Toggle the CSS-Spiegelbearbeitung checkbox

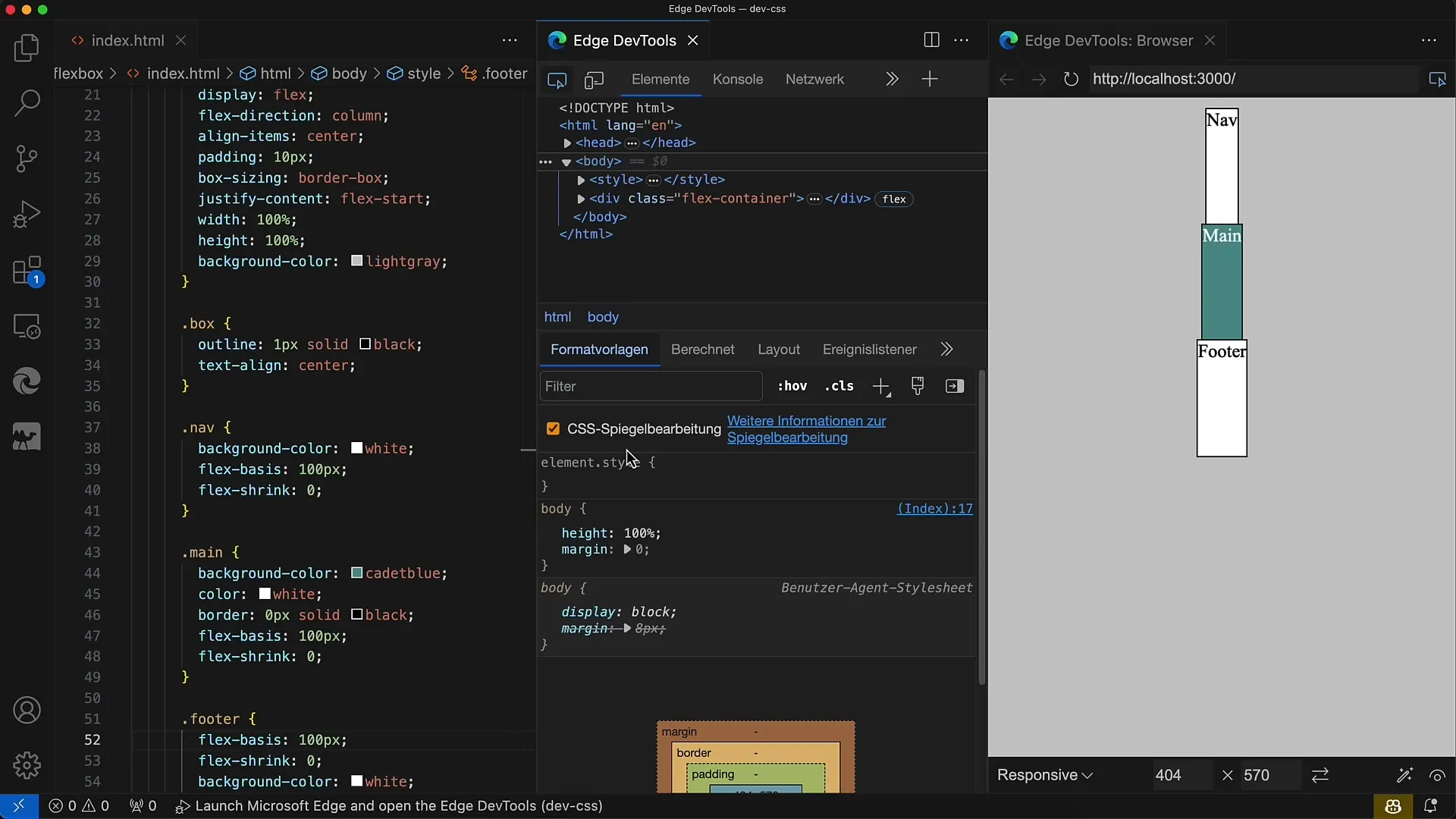554,428
